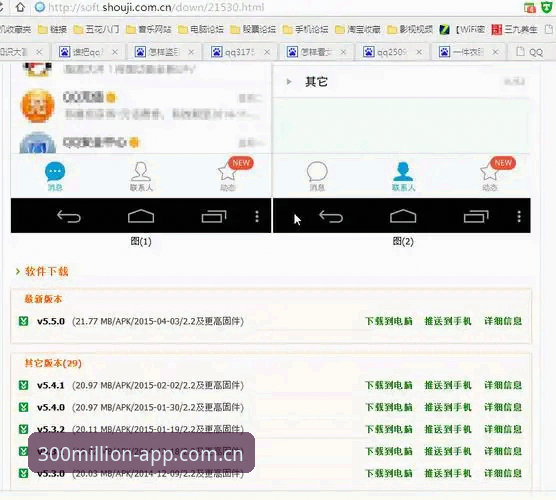Open the WiFi bookmark with Z icon
The height and width of the screenshot is (500, 556).
(462, 29)
